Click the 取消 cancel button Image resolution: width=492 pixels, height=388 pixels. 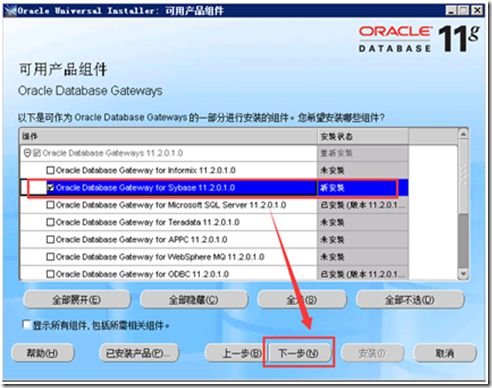445,353
